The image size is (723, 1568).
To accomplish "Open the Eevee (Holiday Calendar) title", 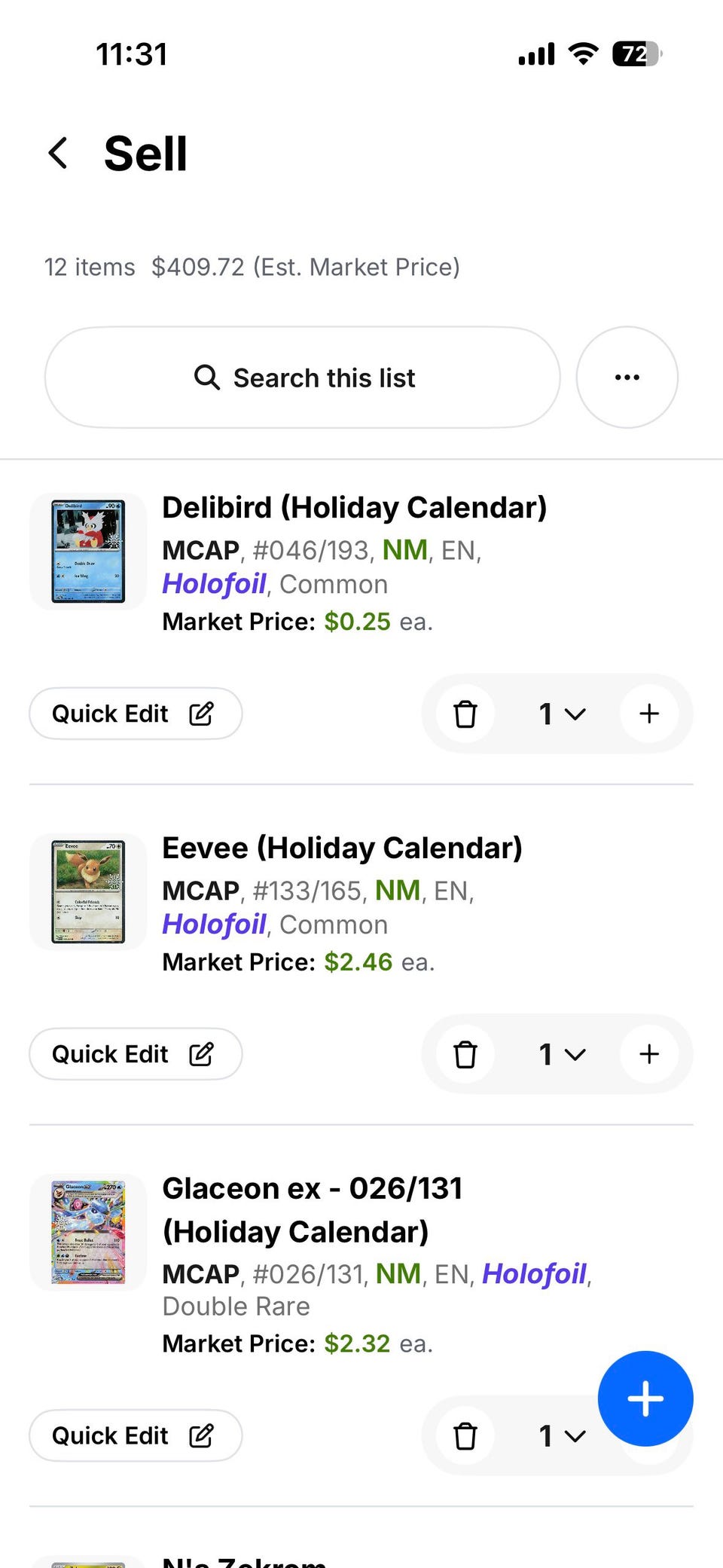I will [x=343, y=848].
